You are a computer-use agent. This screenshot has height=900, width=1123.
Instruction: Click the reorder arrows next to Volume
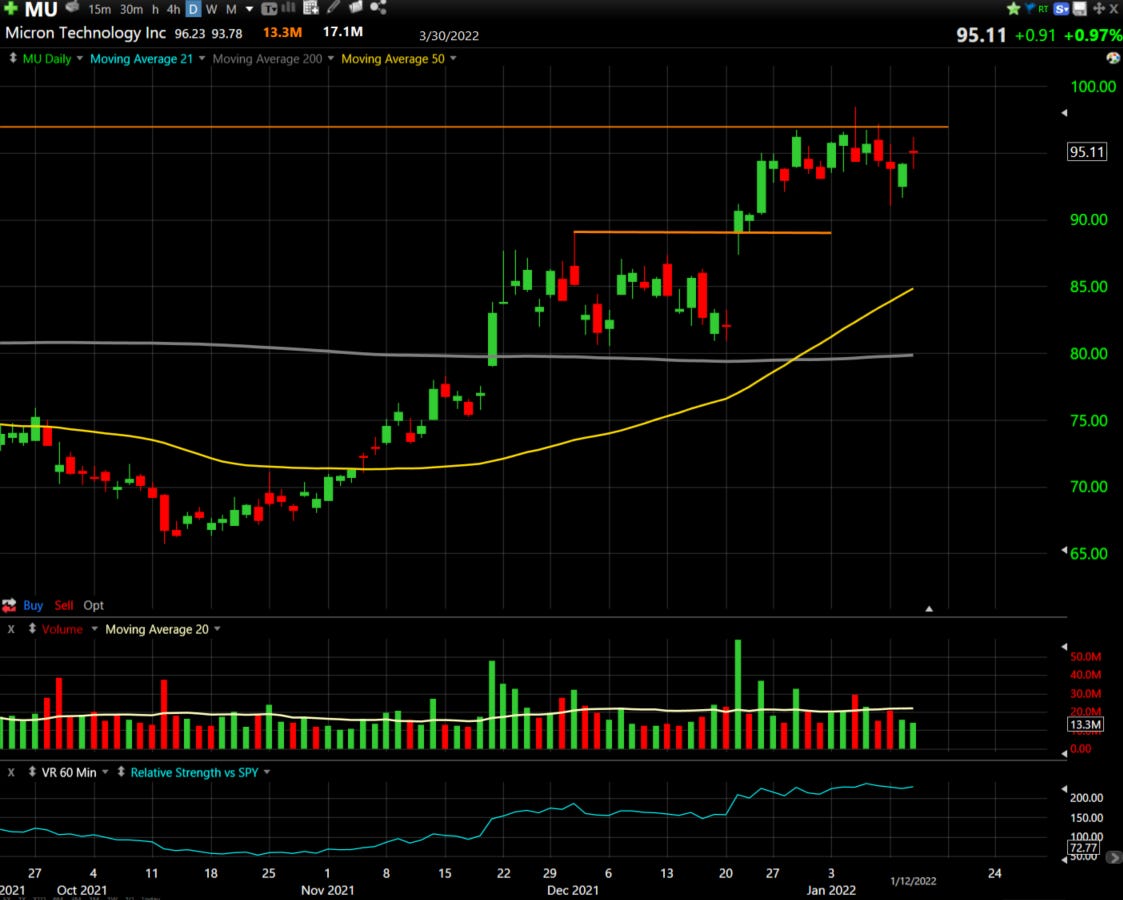pos(32,629)
